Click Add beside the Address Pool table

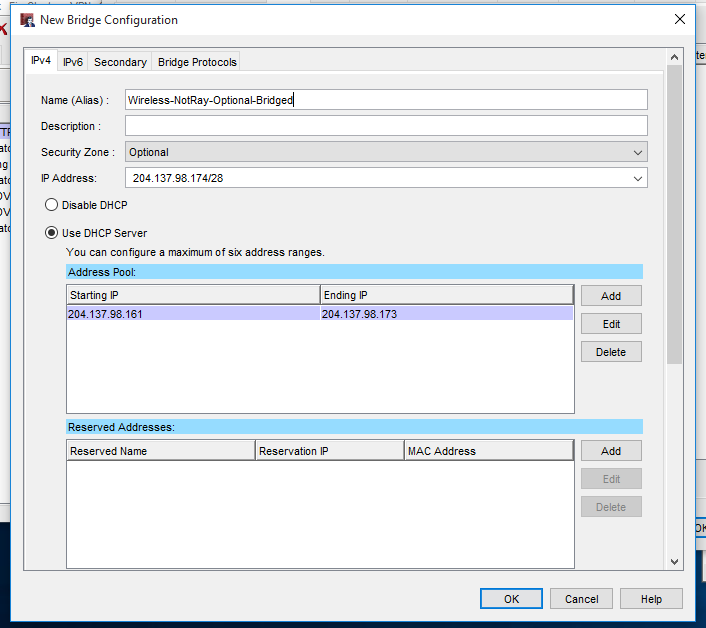pos(611,296)
